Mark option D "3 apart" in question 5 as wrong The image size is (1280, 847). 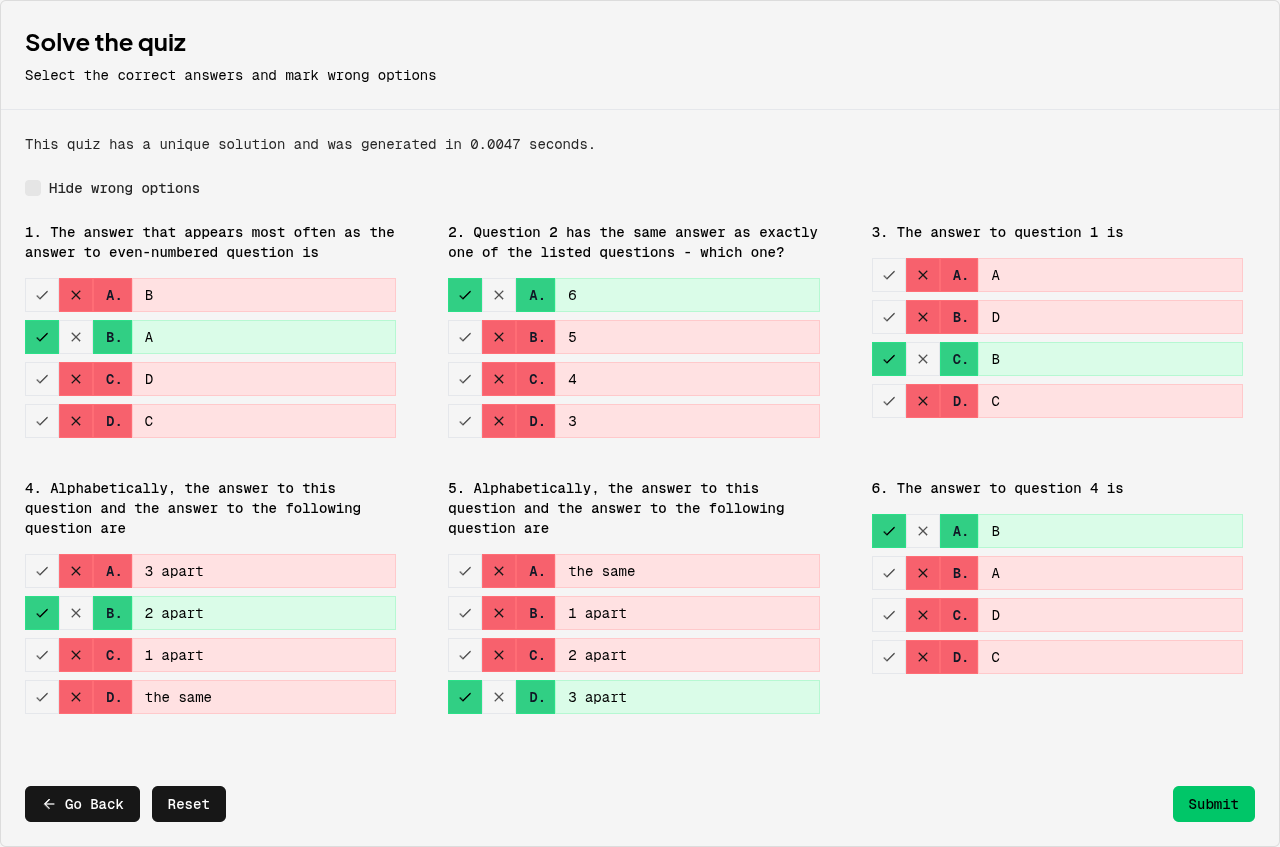click(499, 697)
